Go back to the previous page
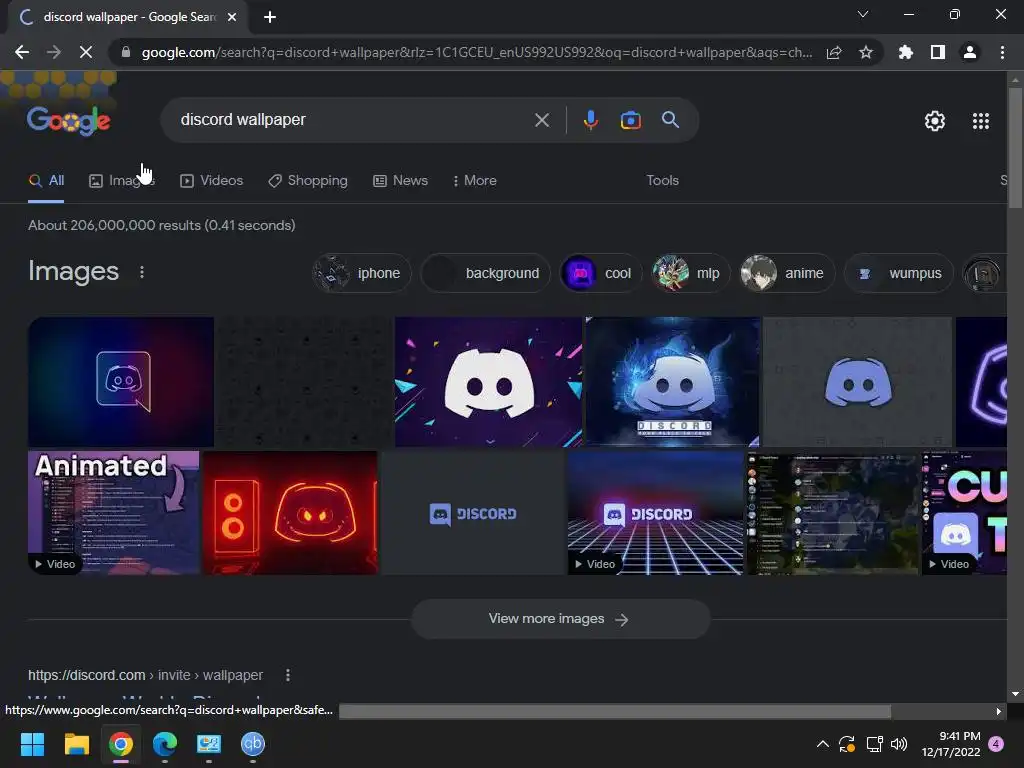The width and height of the screenshot is (1024, 768). click(x=22, y=52)
